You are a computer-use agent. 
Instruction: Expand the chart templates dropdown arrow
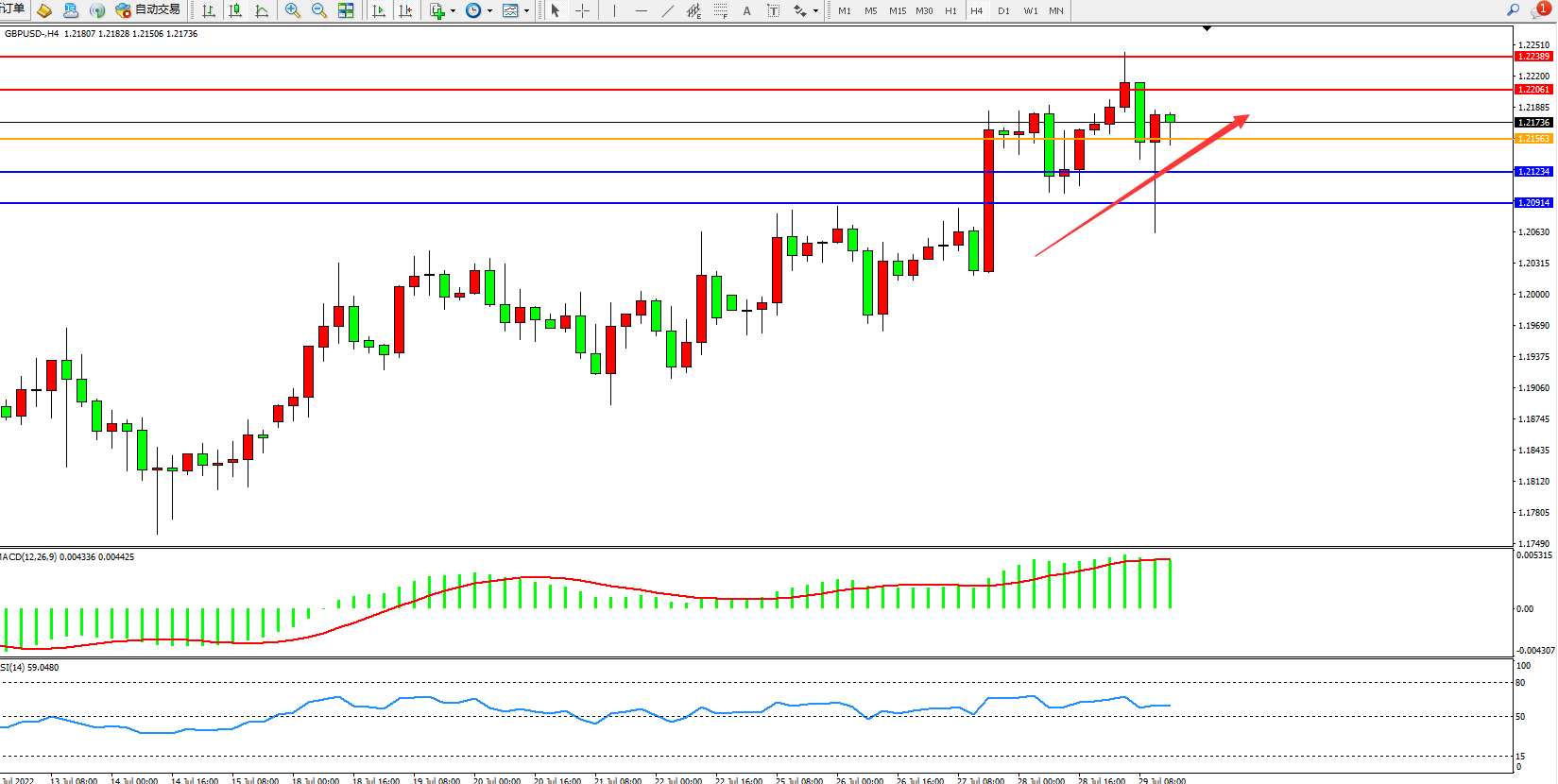(526, 11)
